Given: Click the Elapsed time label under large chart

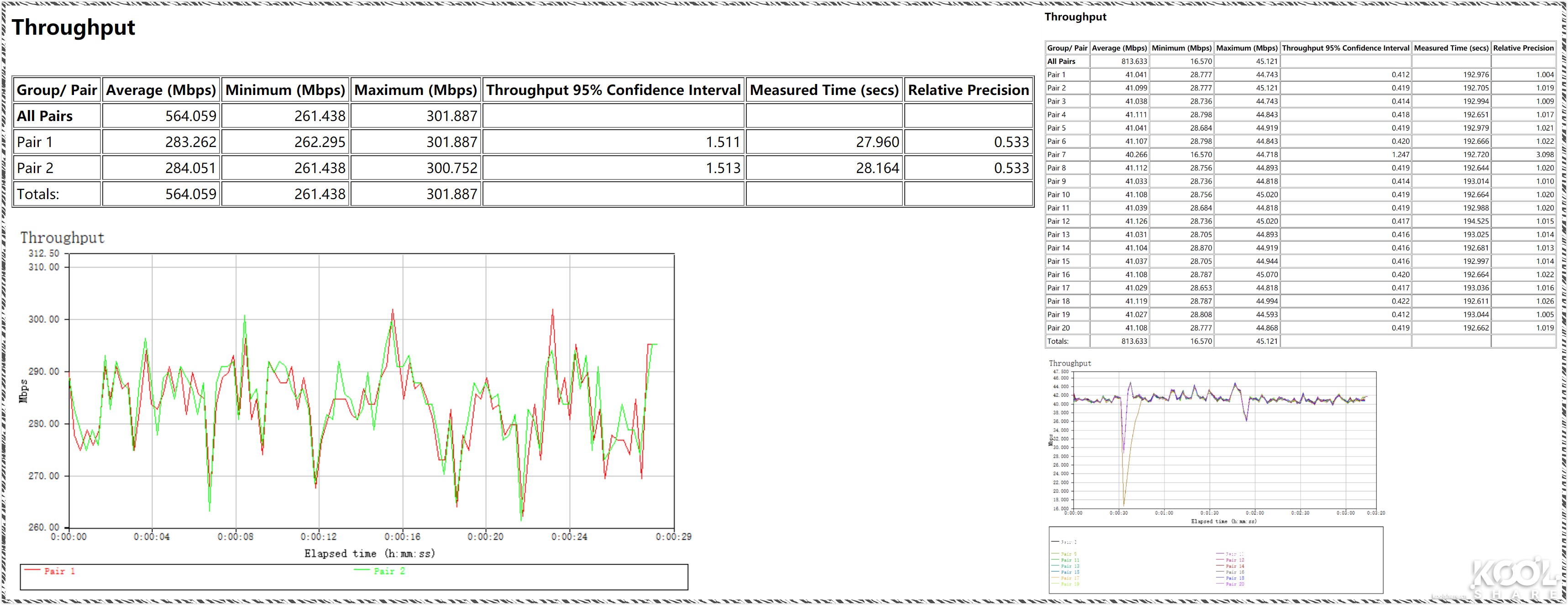Looking at the screenshot, I should (x=369, y=553).
